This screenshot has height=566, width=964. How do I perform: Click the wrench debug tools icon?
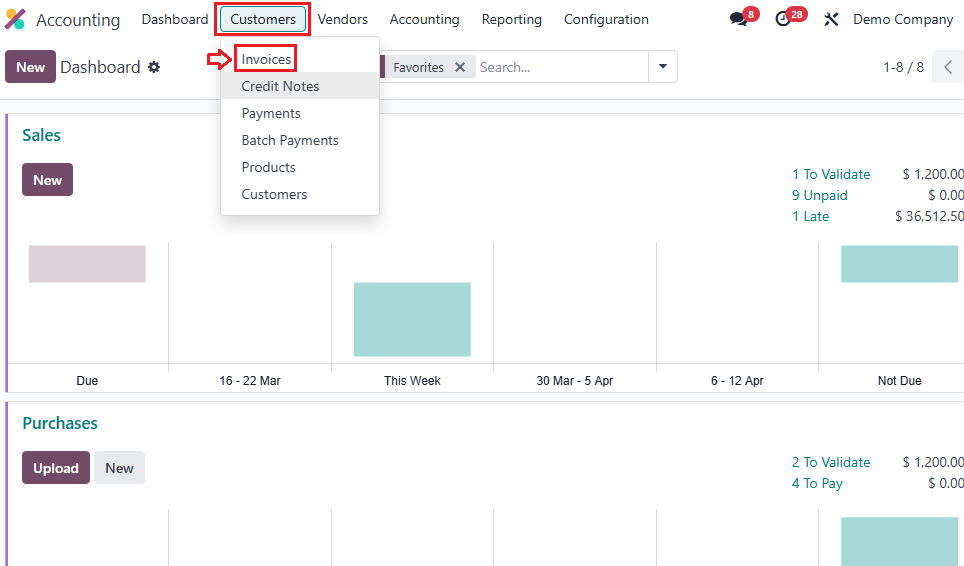click(831, 19)
